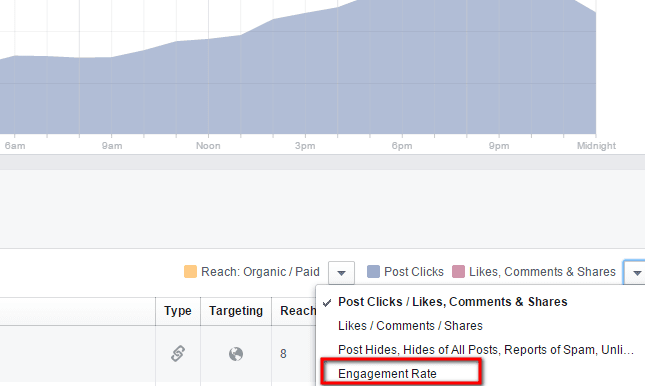Click the reach value 8
Image resolution: width=645 pixels, height=386 pixels.
(283, 354)
